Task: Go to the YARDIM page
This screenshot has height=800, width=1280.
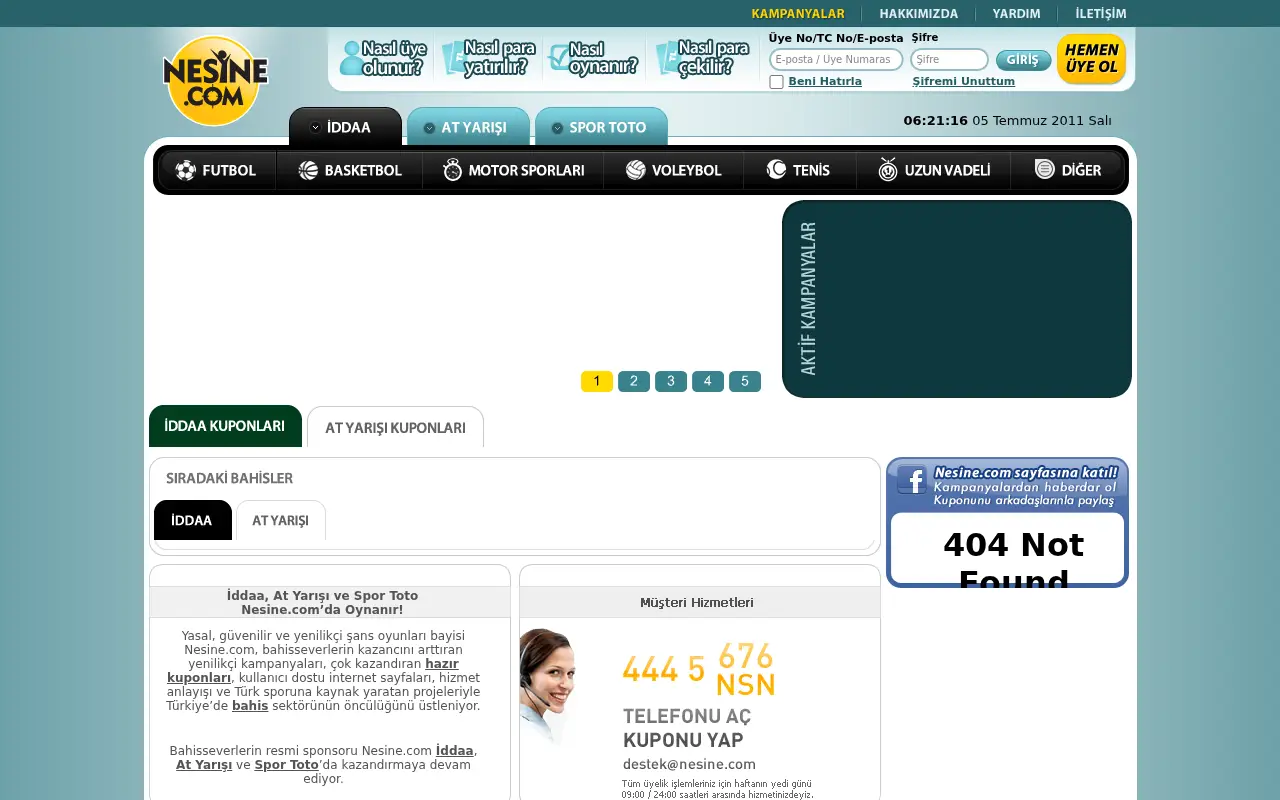Action: click(1016, 14)
